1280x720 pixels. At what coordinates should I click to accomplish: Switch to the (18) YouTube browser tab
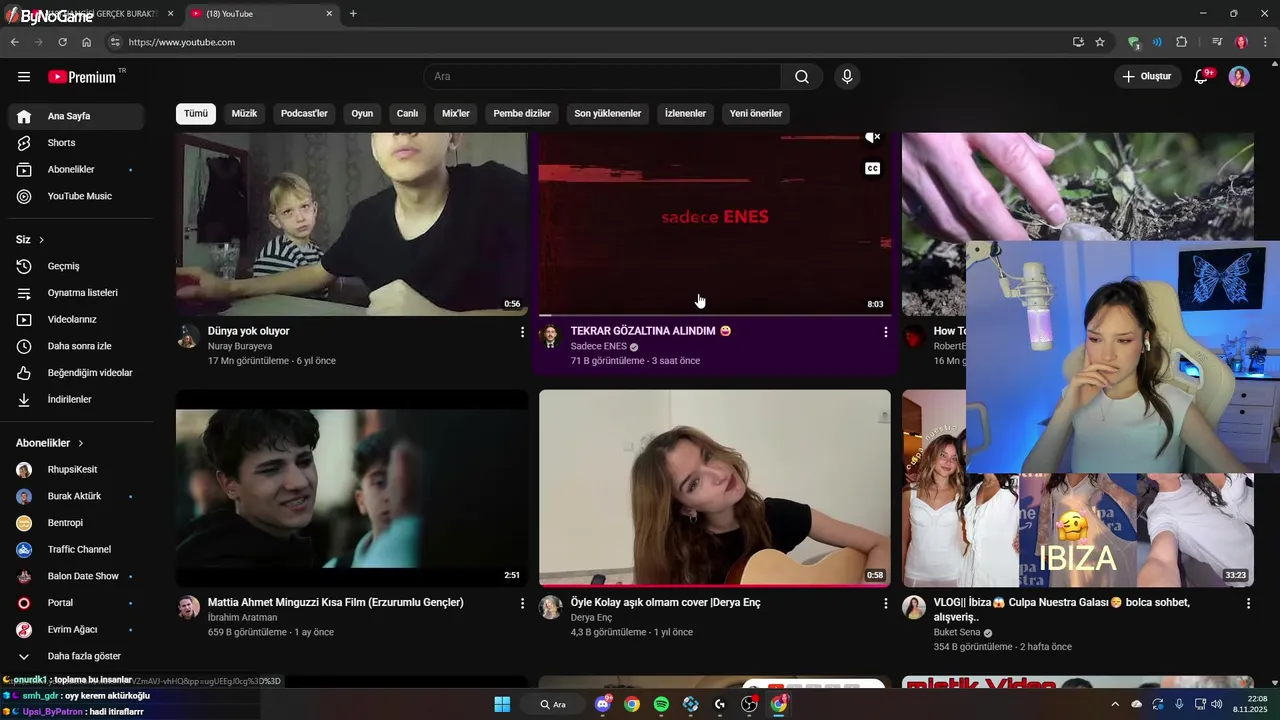click(x=260, y=14)
